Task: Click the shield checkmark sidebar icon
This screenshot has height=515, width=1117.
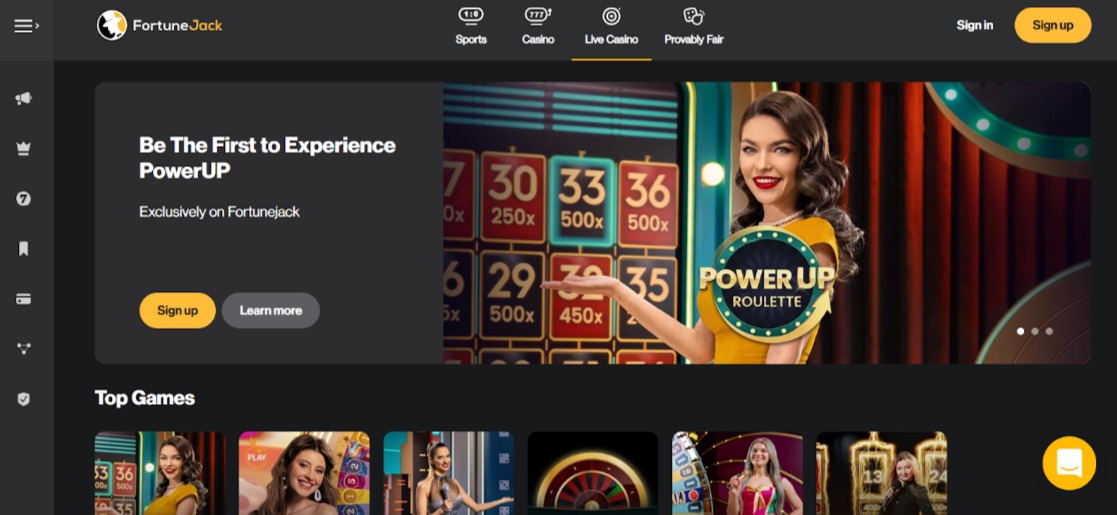Action: pos(24,398)
